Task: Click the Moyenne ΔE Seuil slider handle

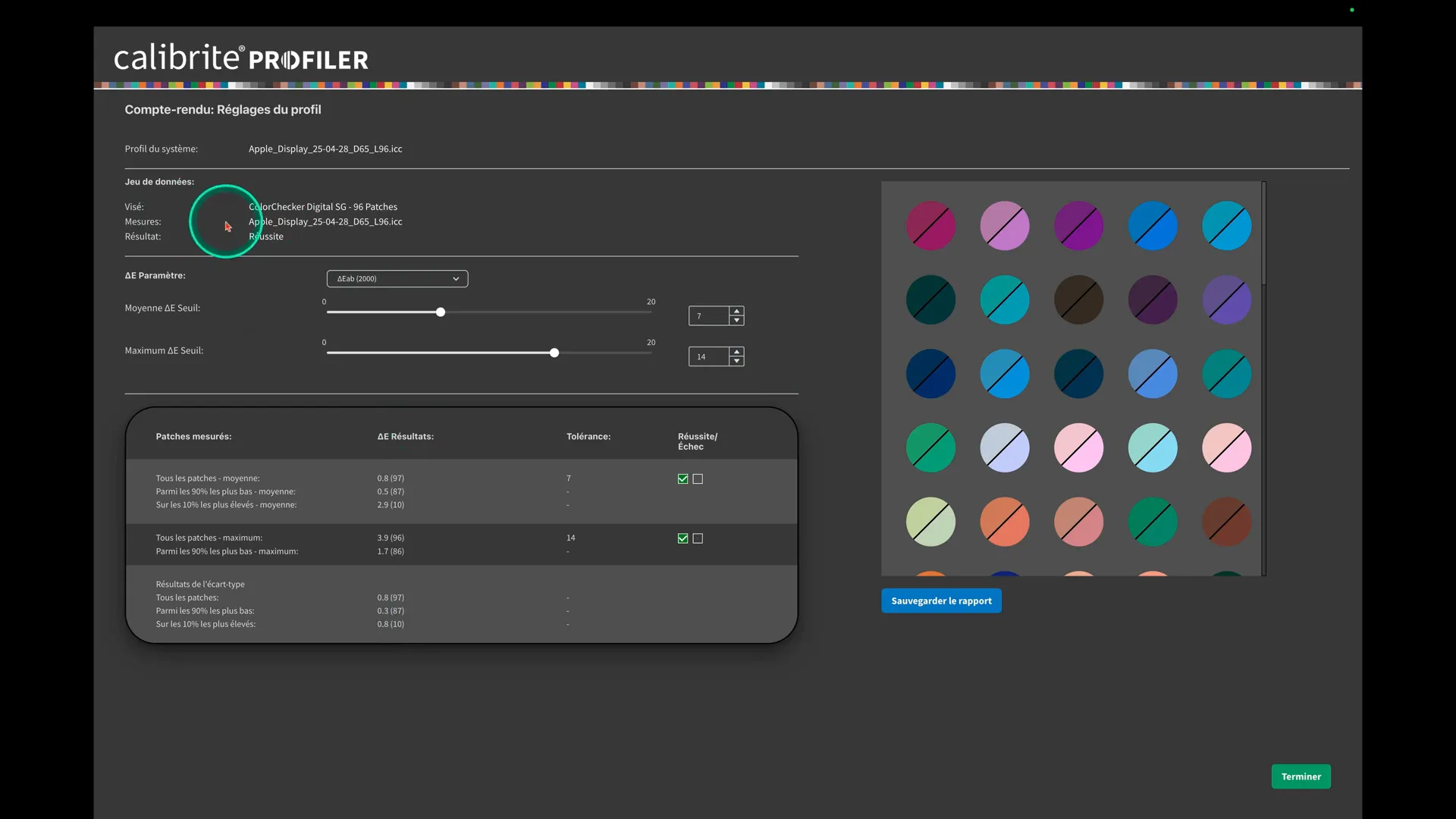Action: pos(441,312)
